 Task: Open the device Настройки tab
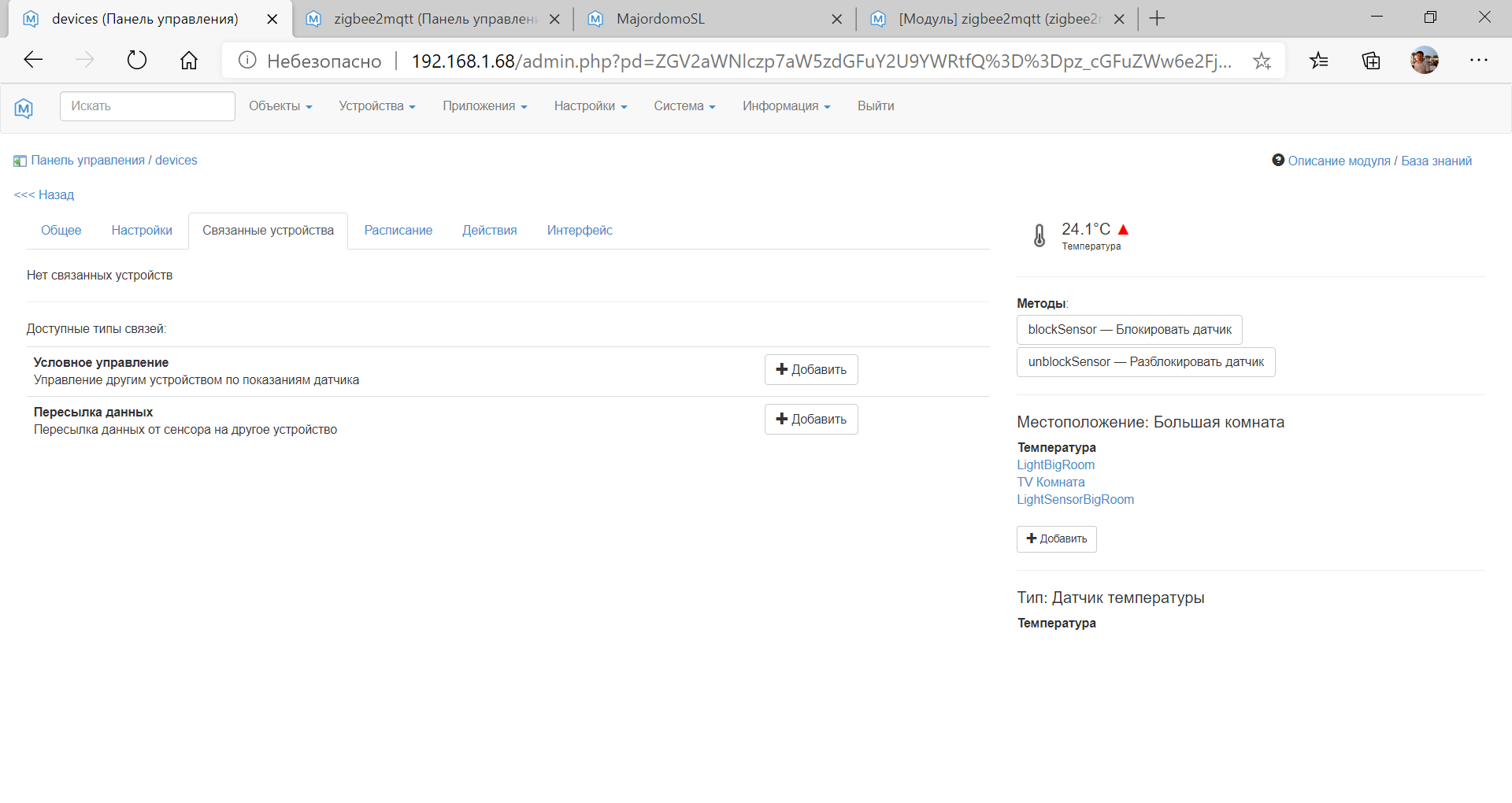(142, 231)
